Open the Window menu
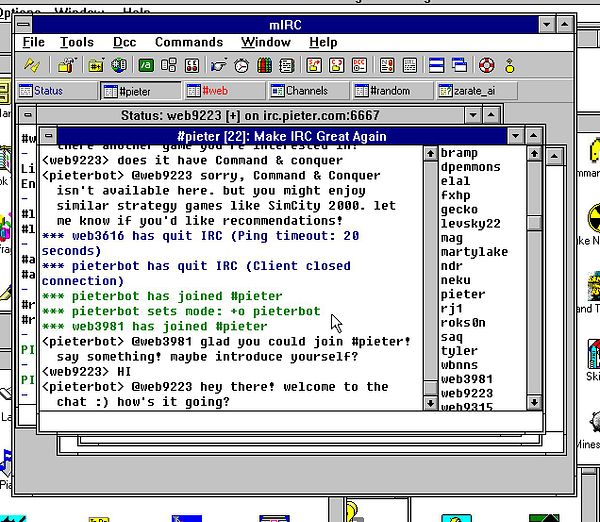 click(x=266, y=42)
